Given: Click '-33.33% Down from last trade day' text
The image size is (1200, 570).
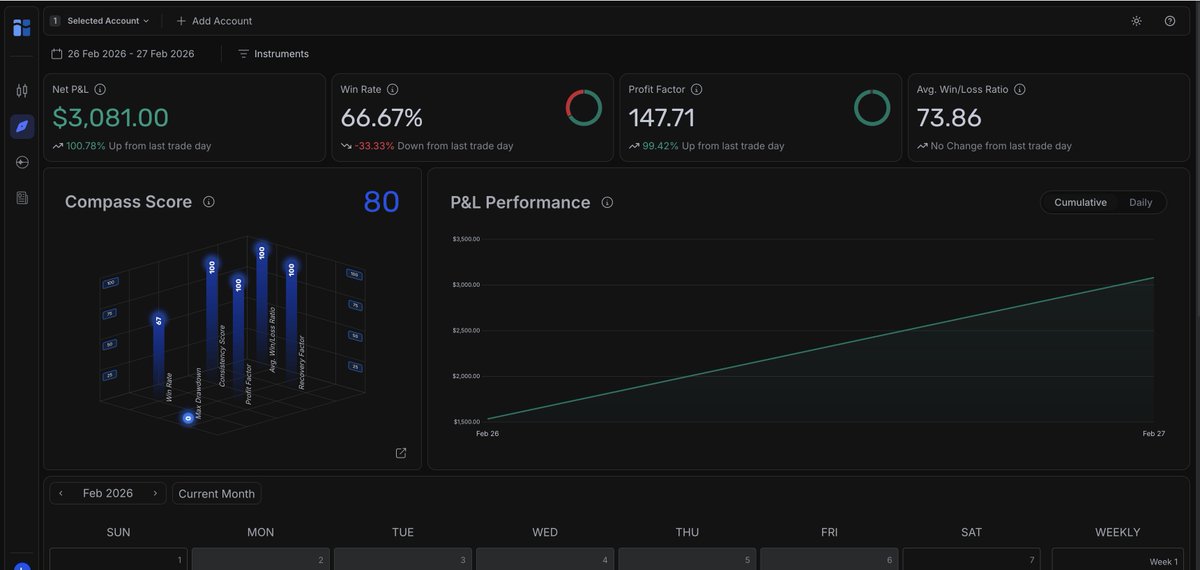Looking at the screenshot, I should (x=434, y=146).
